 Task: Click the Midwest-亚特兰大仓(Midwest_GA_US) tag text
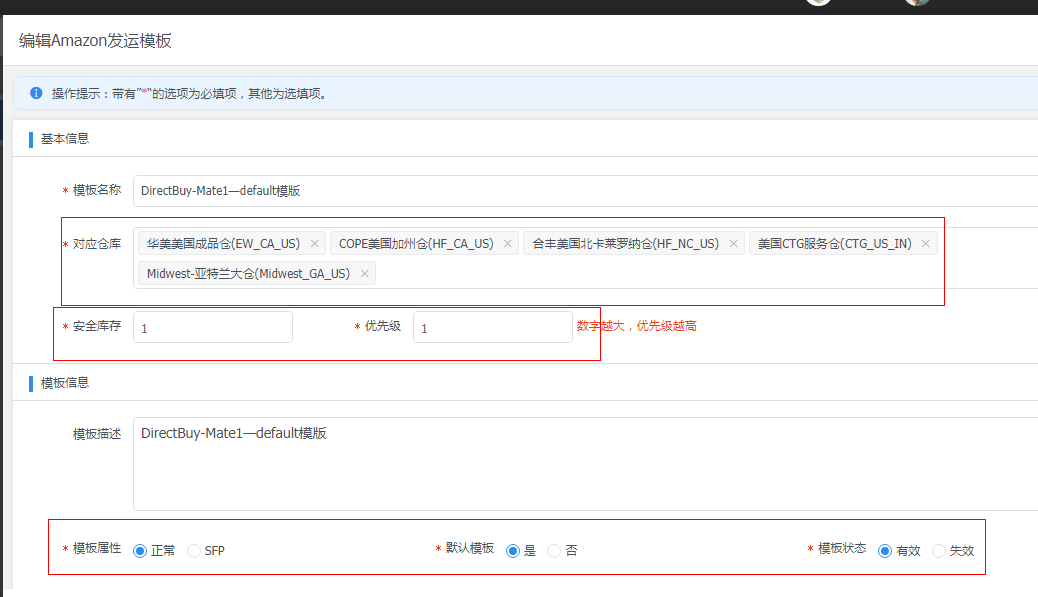click(248, 273)
